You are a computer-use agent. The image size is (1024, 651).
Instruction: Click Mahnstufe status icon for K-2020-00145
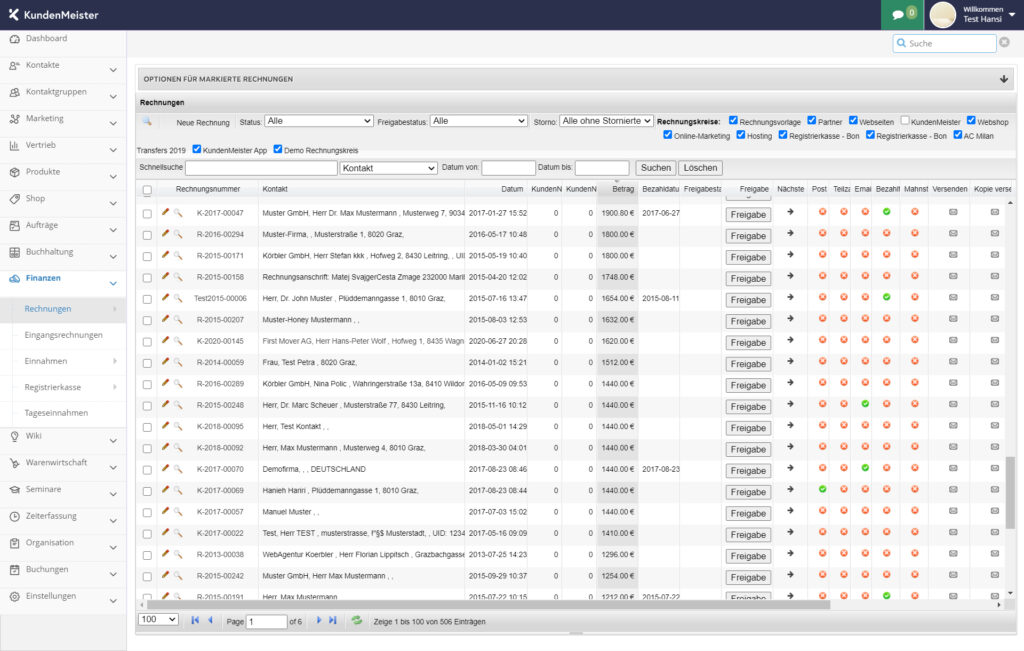pyautogui.click(x=915, y=340)
